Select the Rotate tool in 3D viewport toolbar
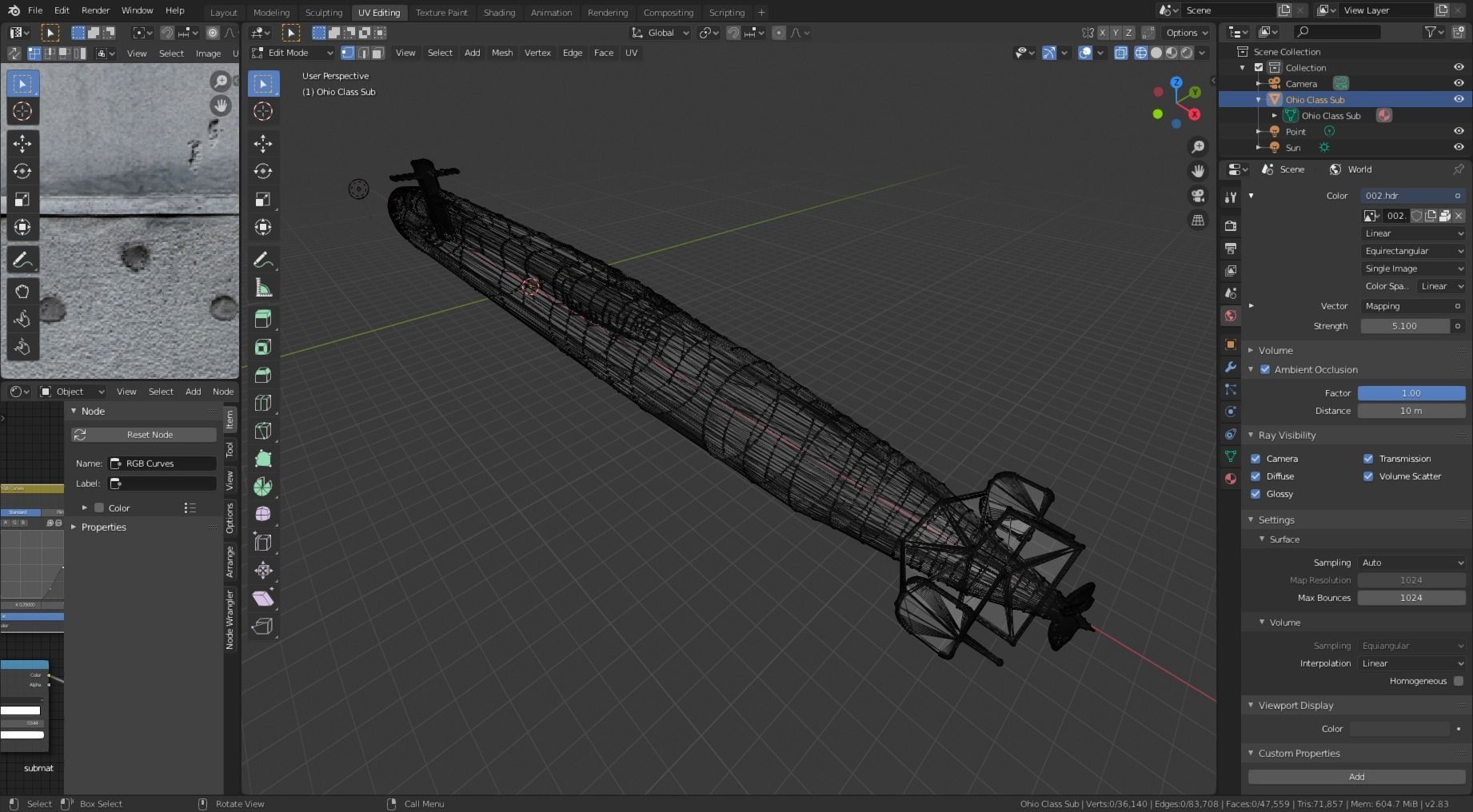 [x=263, y=171]
